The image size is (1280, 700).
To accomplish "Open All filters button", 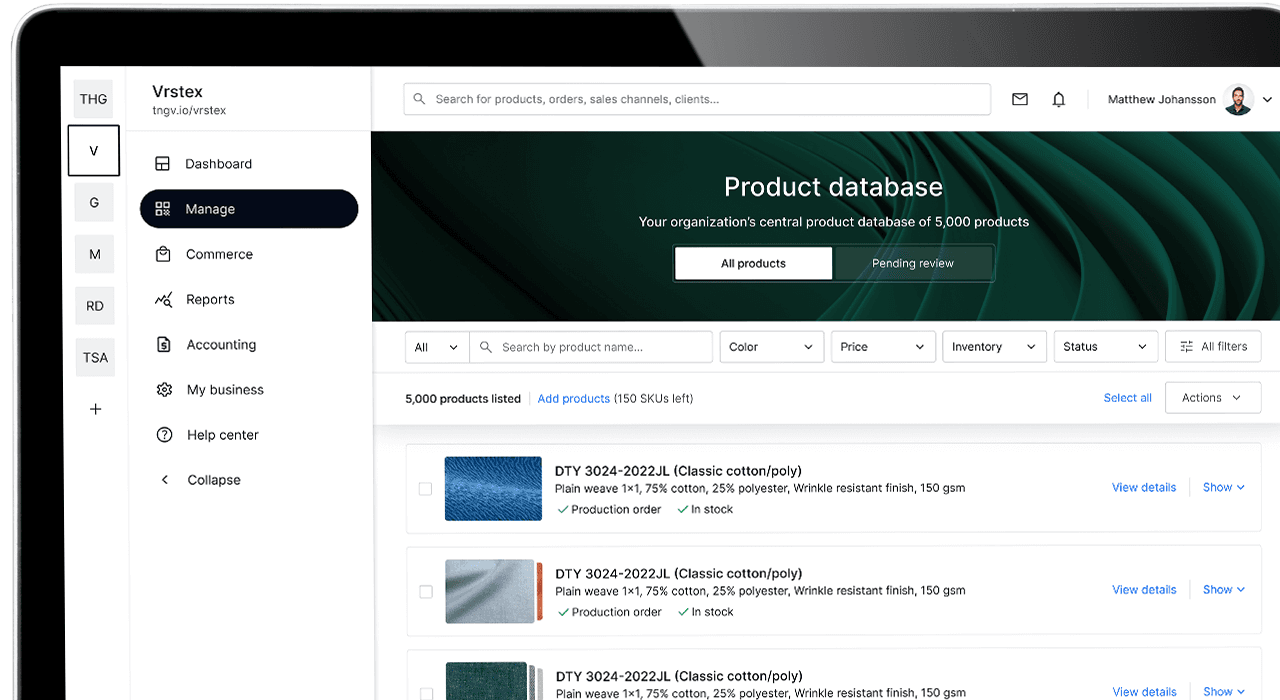I will pos(1213,347).
